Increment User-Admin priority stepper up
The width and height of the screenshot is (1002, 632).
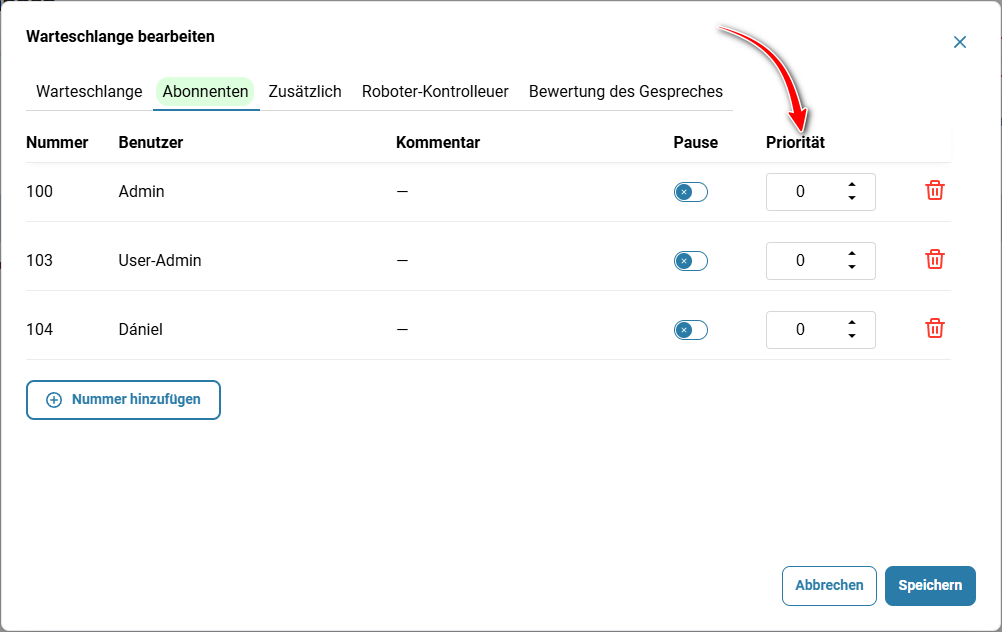tap(852, 254)
